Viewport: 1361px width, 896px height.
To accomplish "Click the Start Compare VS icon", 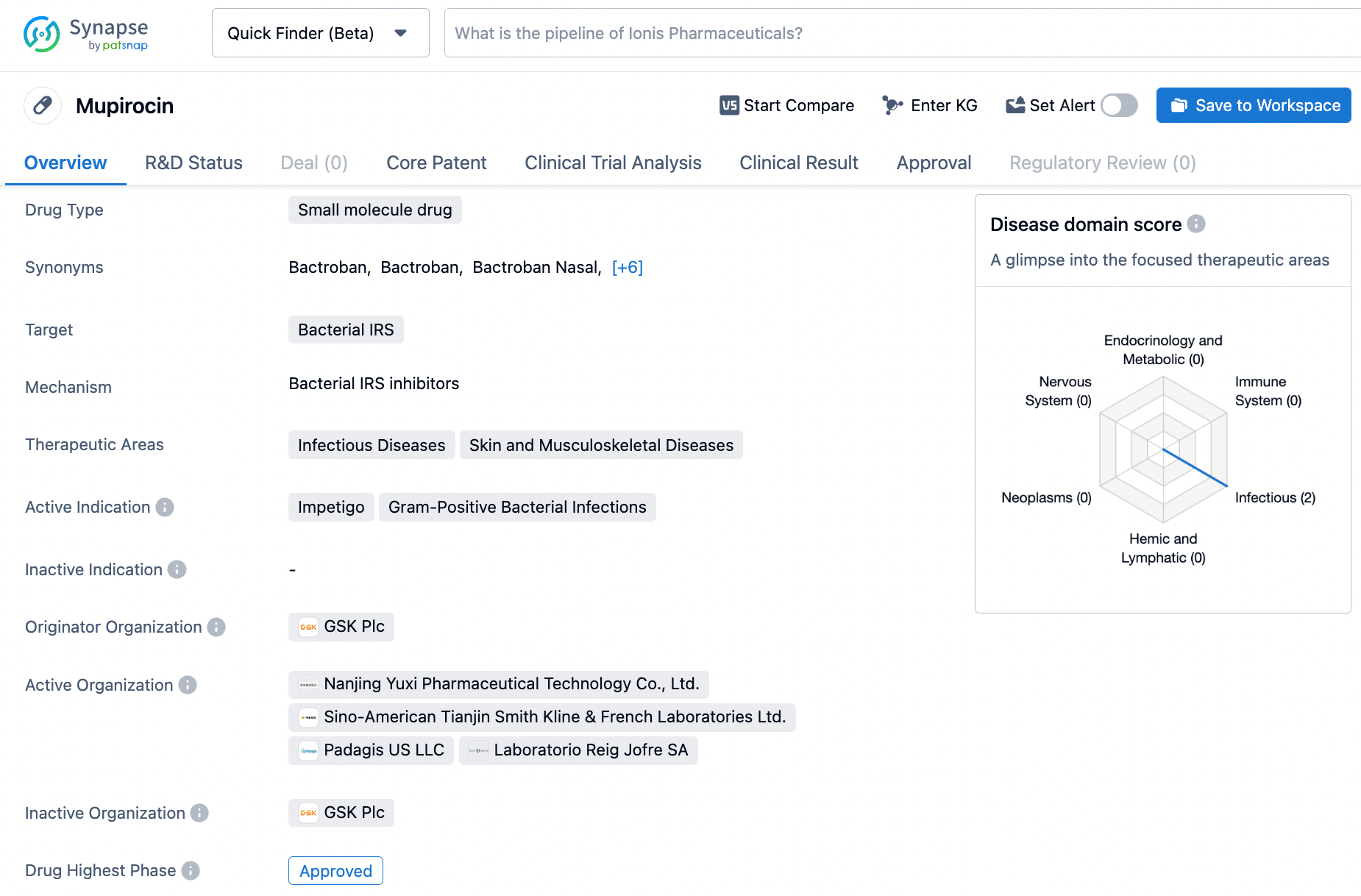I will [728, 105].
